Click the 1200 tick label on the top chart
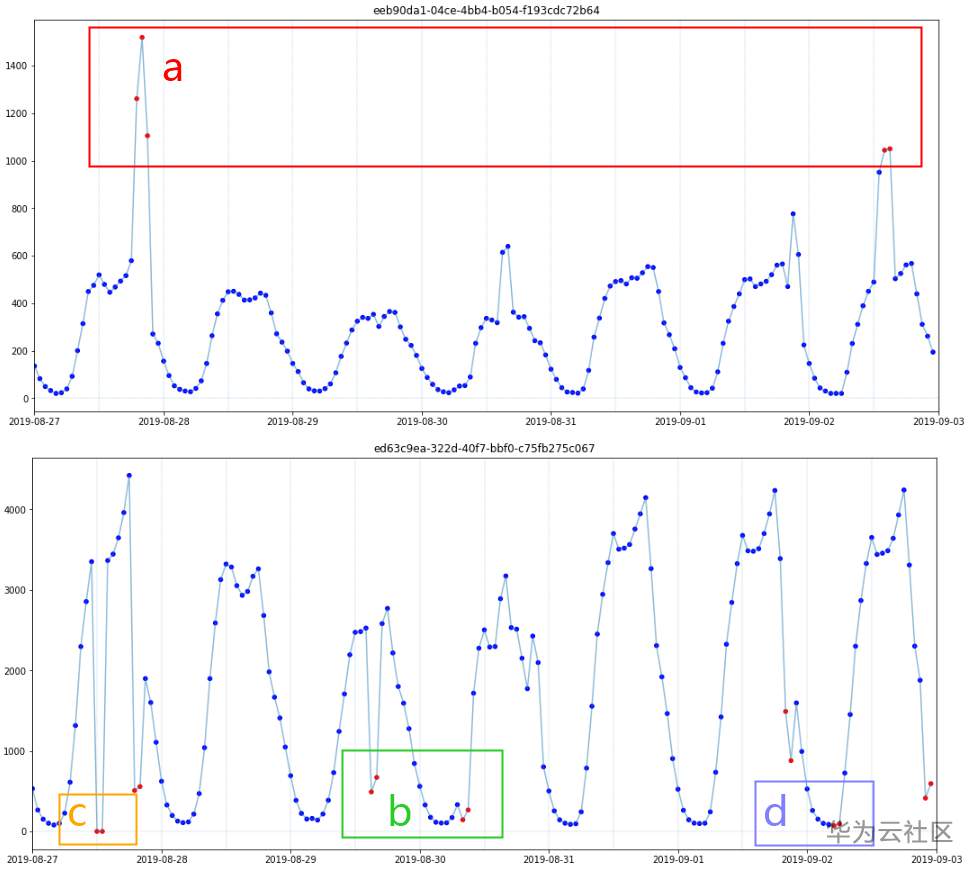The height and width of the screenshot is (872, 973). tap(16, 114)
